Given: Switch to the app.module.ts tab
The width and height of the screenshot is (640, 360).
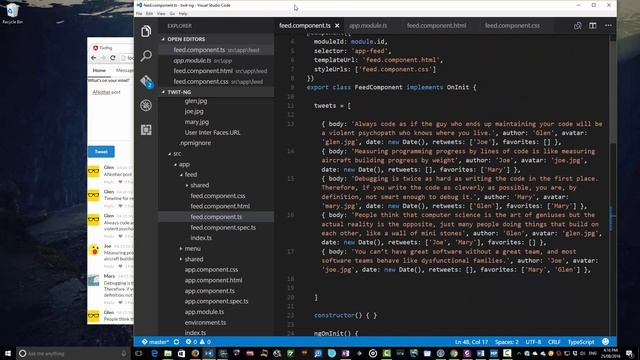Looking at the screenshot, I should [x=368, y=25].
